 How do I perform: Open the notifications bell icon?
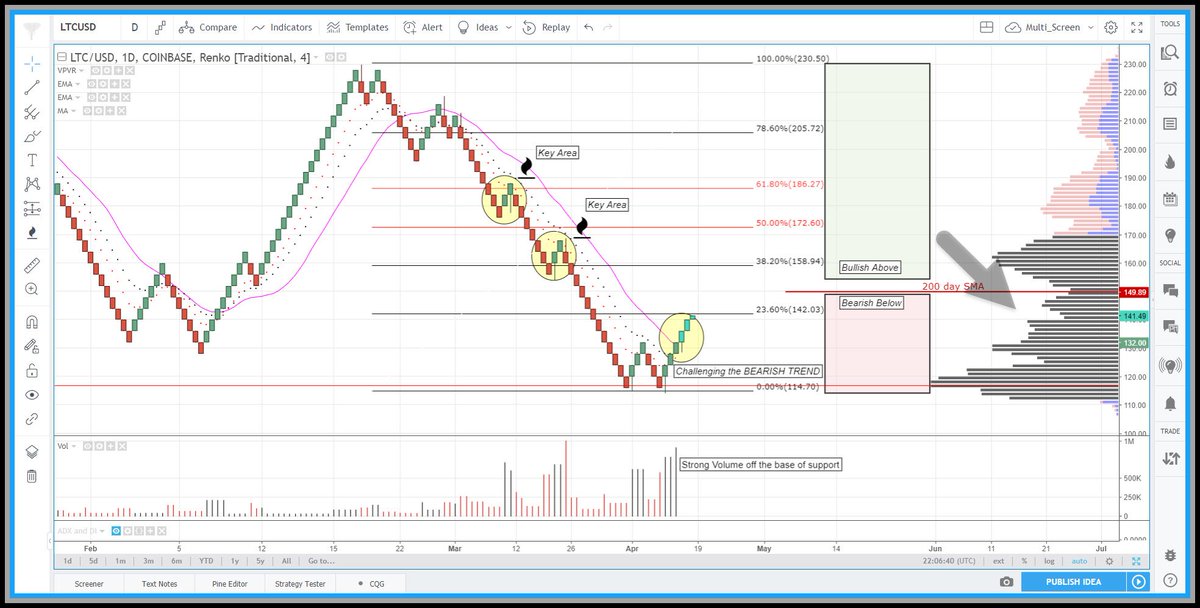[x=1169, y=402]
